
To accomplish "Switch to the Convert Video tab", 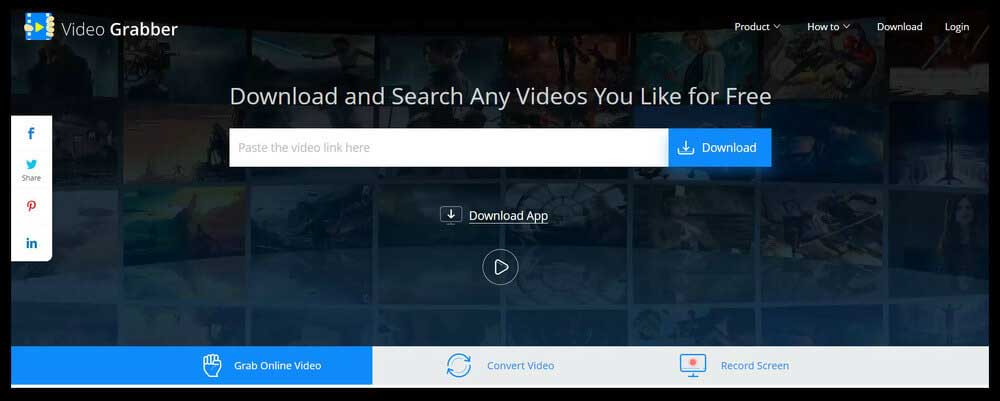I will click(x=501, y=365).
